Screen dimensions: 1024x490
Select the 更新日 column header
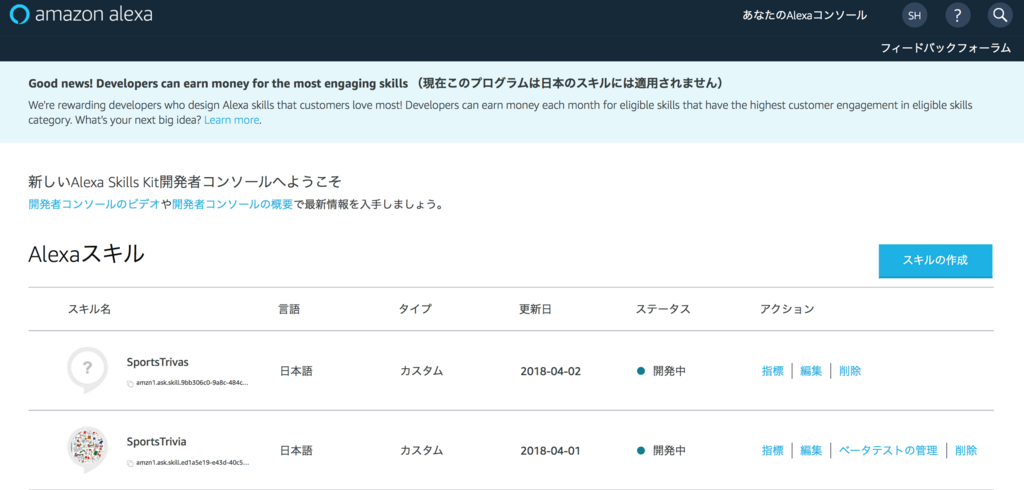(536, 309)
